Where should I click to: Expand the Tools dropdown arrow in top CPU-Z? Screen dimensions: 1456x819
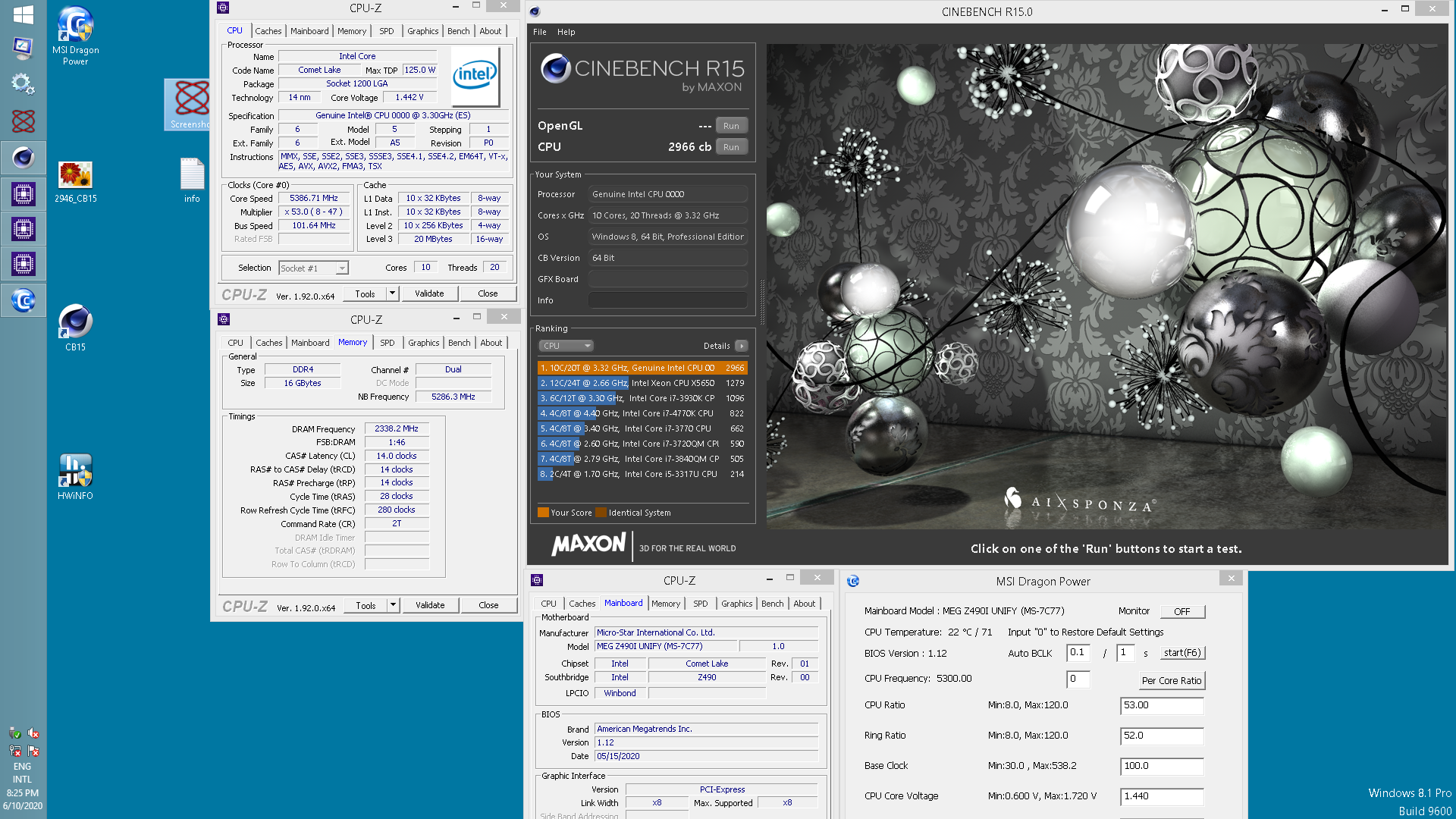point(392,293)
